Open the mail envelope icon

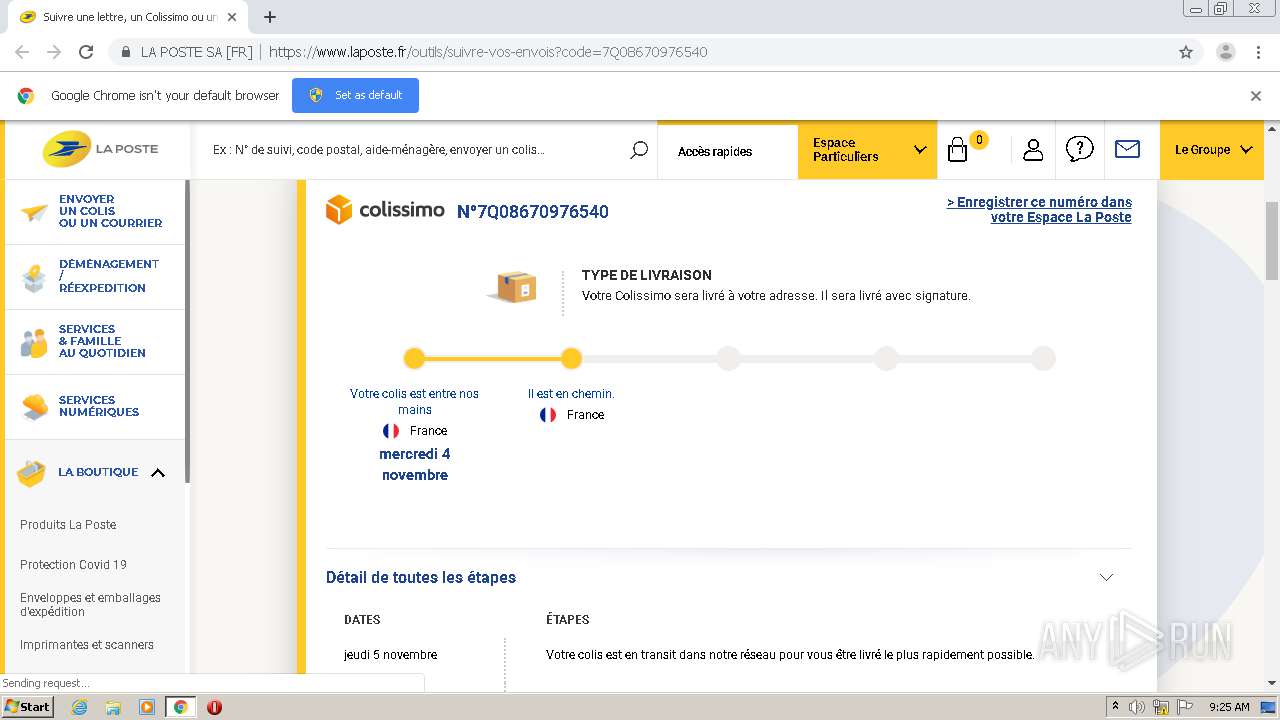point(1127,149)
